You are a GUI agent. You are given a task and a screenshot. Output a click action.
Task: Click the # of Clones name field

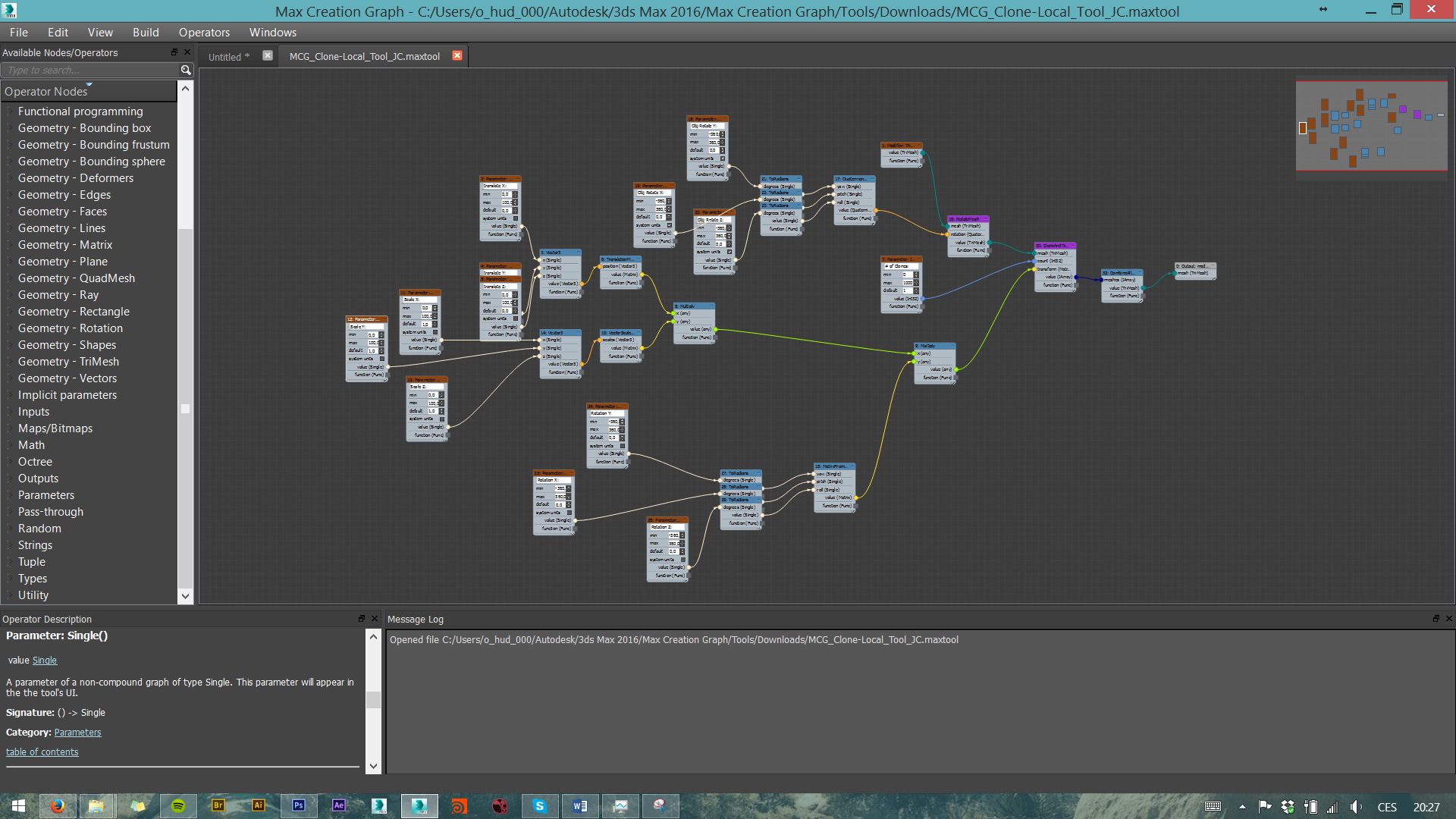(x=900, y=266)
